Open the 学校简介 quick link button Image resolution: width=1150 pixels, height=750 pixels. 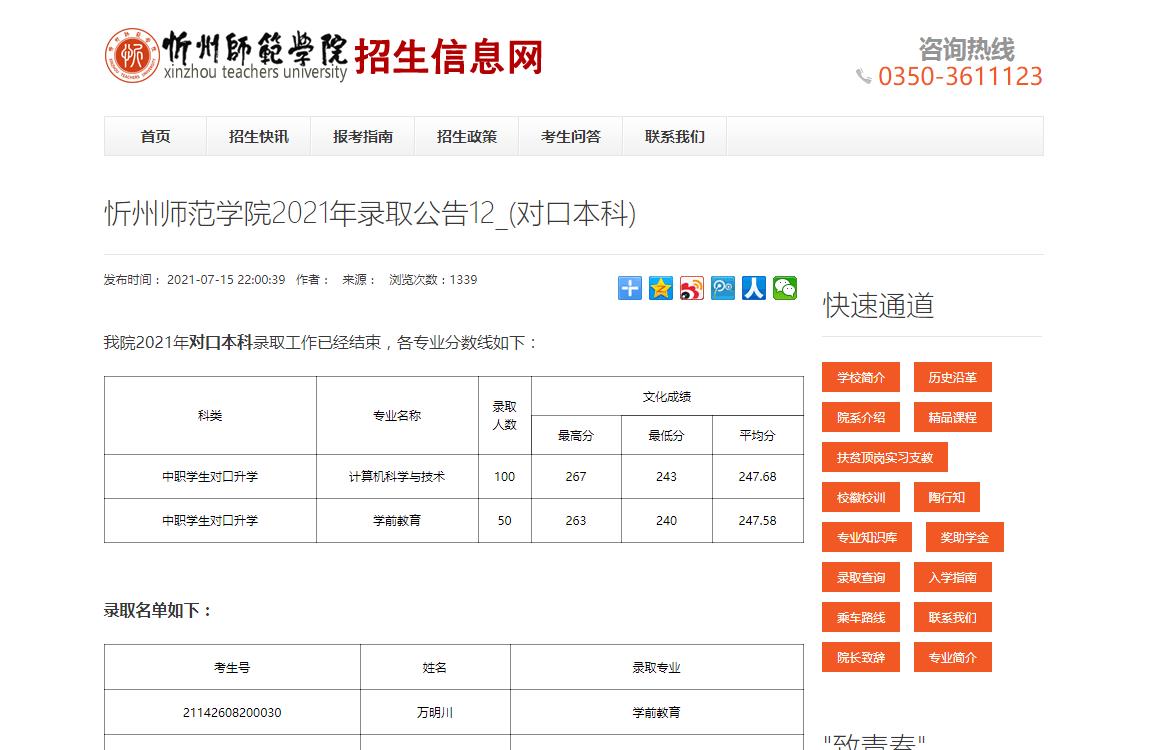(x=861, y=378)
